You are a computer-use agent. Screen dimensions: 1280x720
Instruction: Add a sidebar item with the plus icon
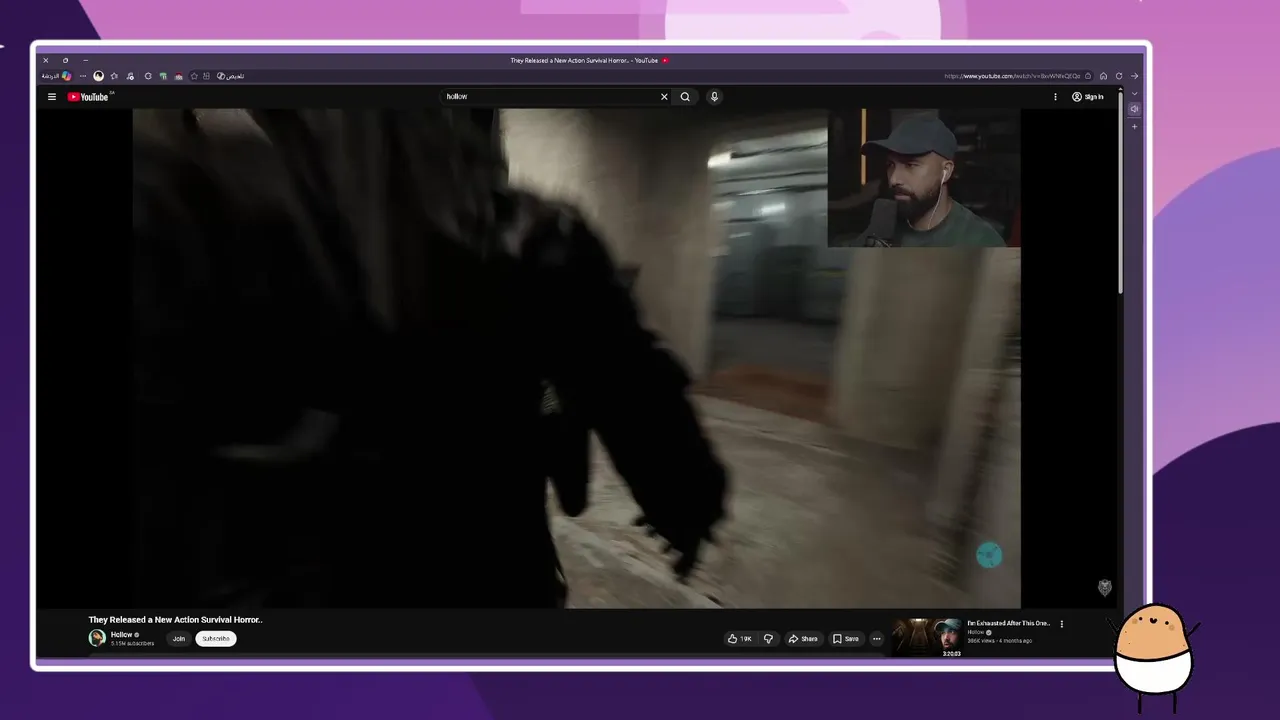coord(1134,127)
